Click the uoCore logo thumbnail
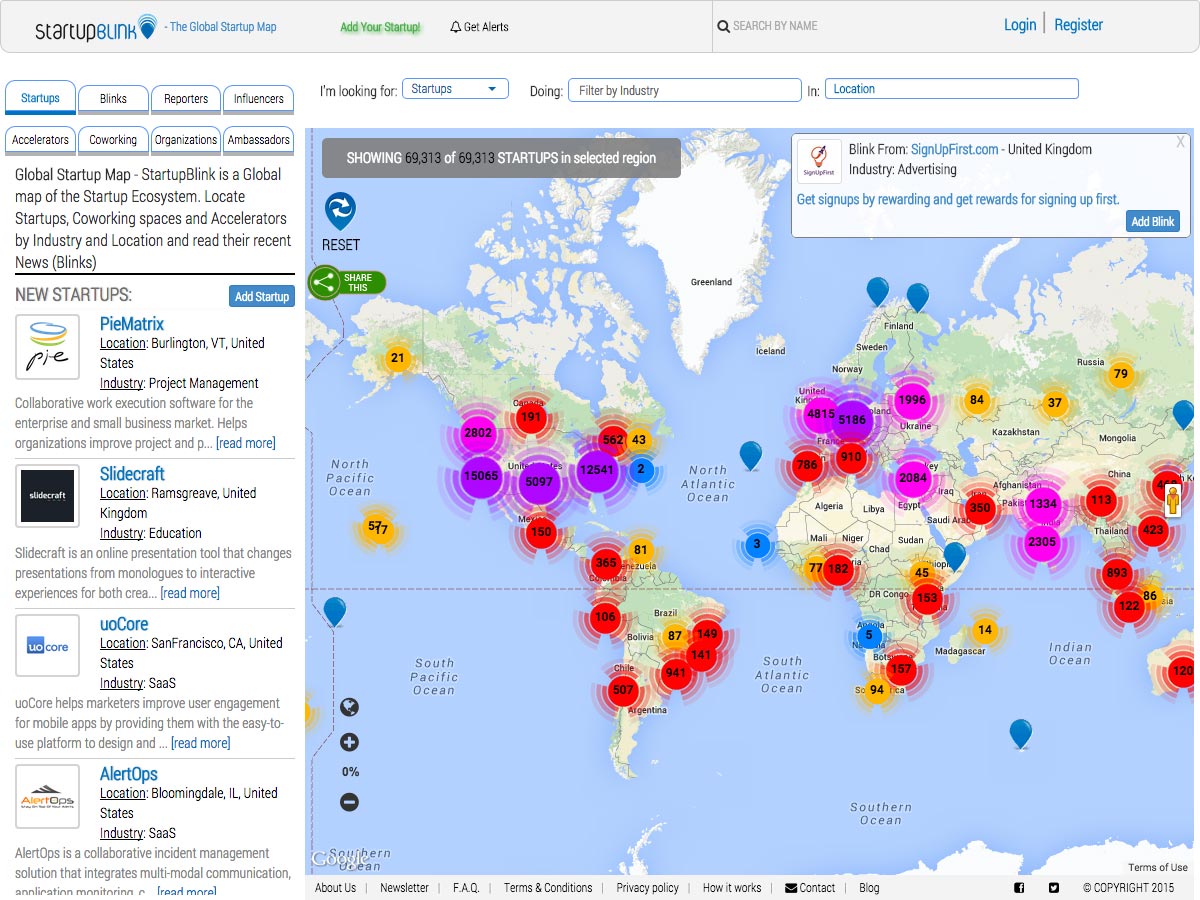The width and height of the screenshot is (1200, 900). pos(47,646)
